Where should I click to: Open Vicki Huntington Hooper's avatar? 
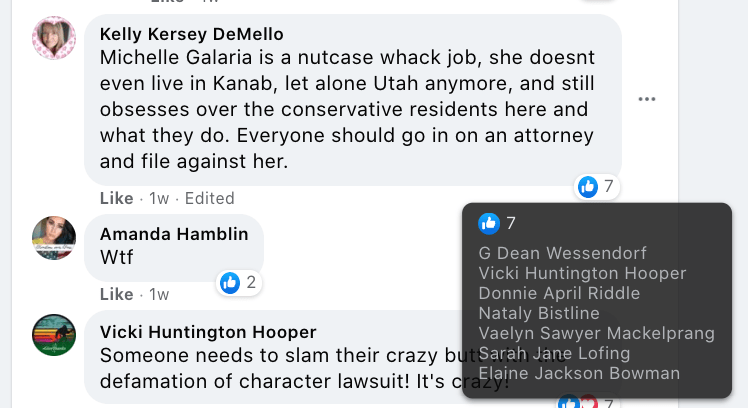(x=54, y=335)
